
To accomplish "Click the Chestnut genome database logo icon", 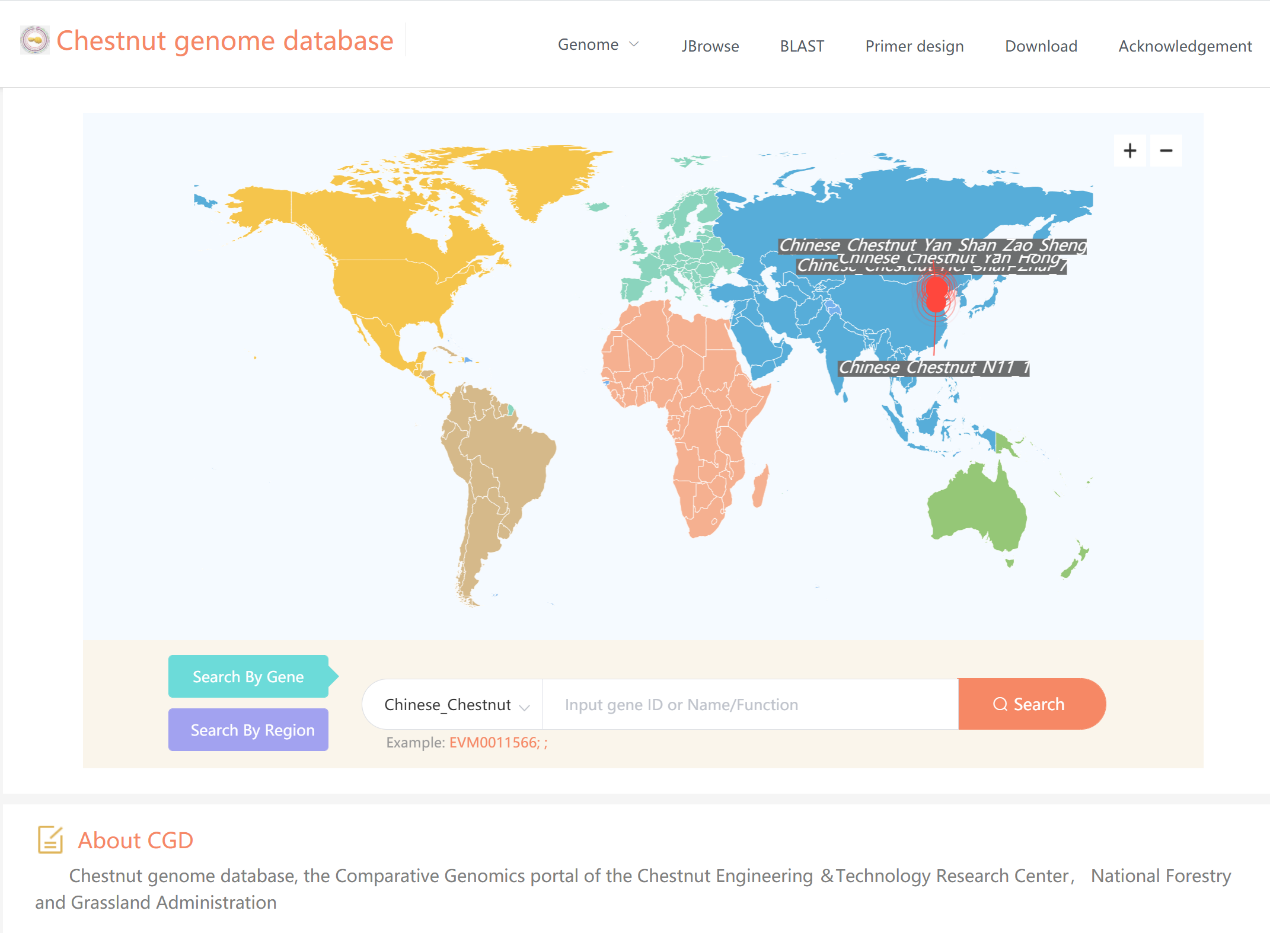I will 35,40.
